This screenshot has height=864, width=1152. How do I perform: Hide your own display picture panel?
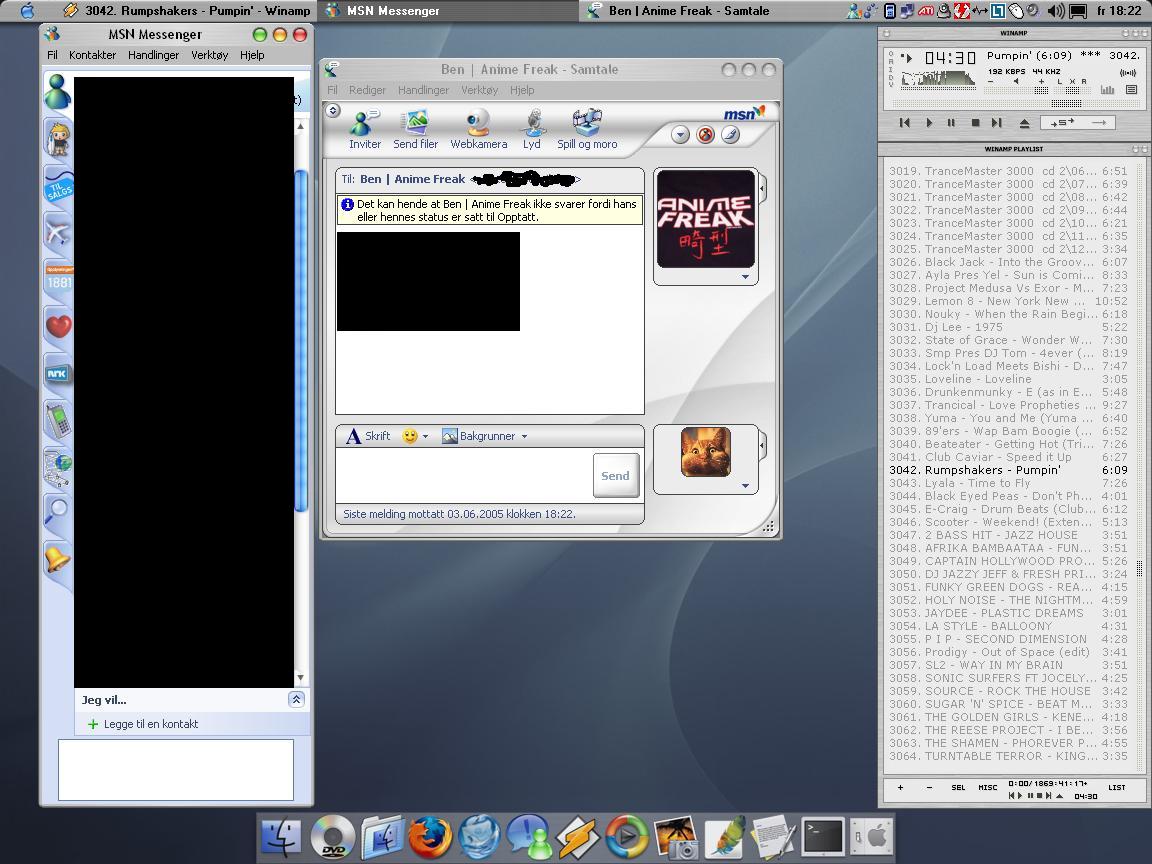point(763,445)
